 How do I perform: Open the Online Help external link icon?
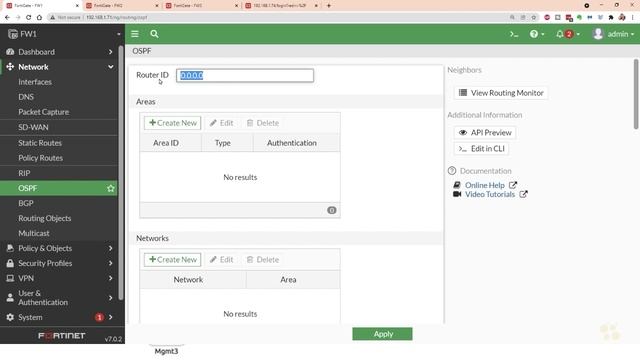[x=513, y=185]
